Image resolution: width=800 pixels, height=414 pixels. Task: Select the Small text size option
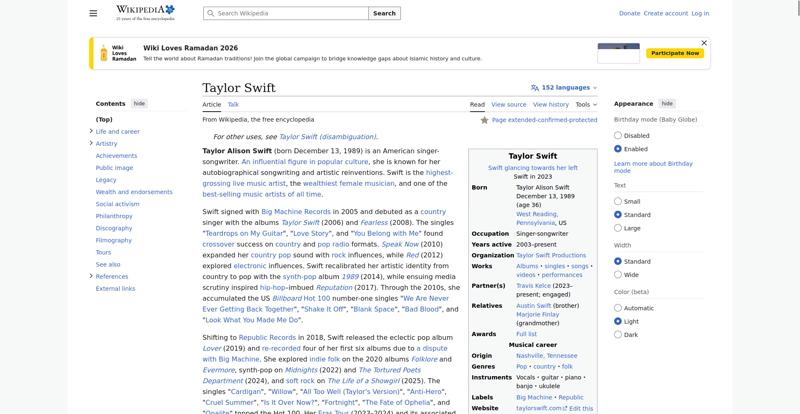[618, 201]
